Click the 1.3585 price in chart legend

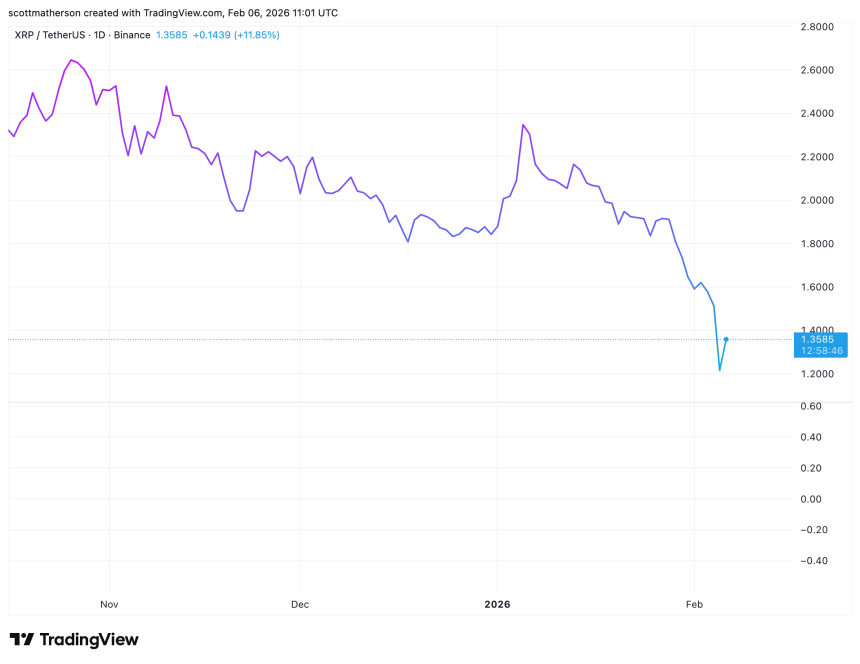click(173, 35)
